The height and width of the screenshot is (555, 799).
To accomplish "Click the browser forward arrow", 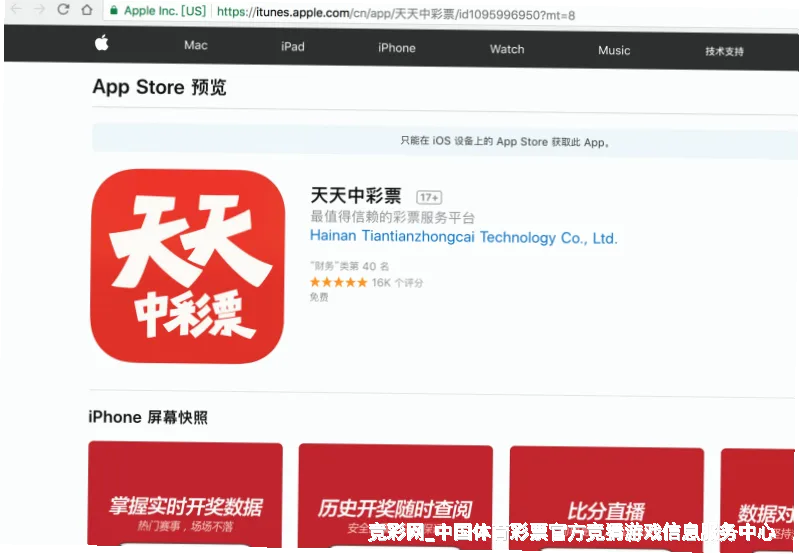I will click(x=39, y=9).
